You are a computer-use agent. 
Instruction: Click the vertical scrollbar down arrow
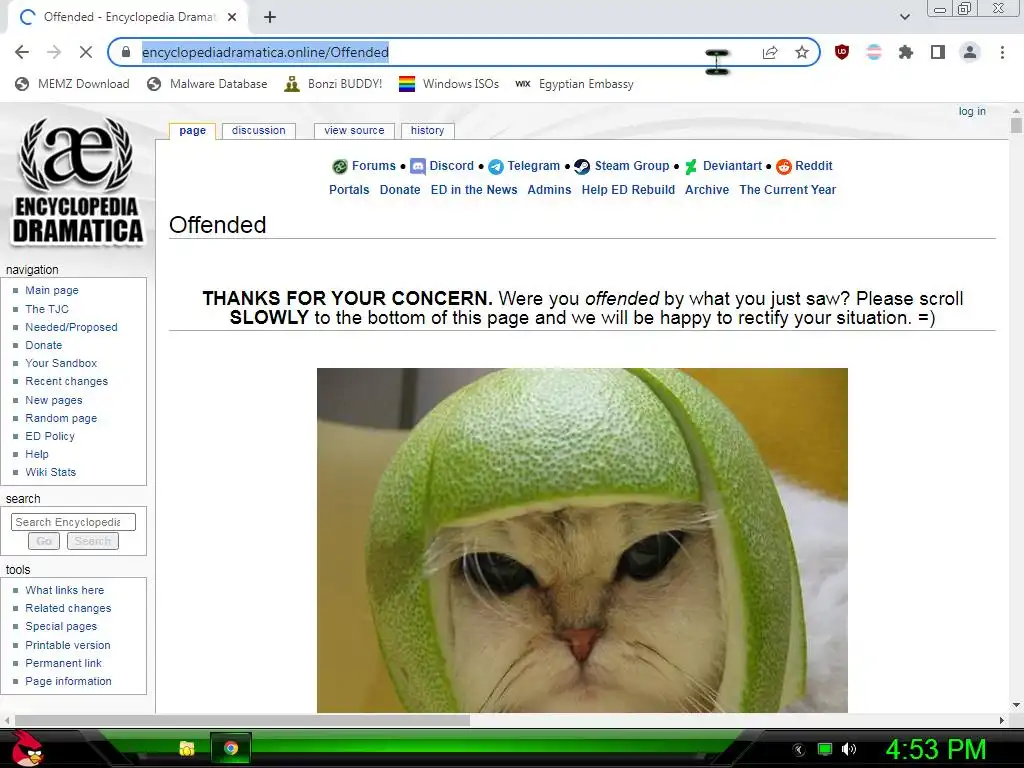(1016, 705)
